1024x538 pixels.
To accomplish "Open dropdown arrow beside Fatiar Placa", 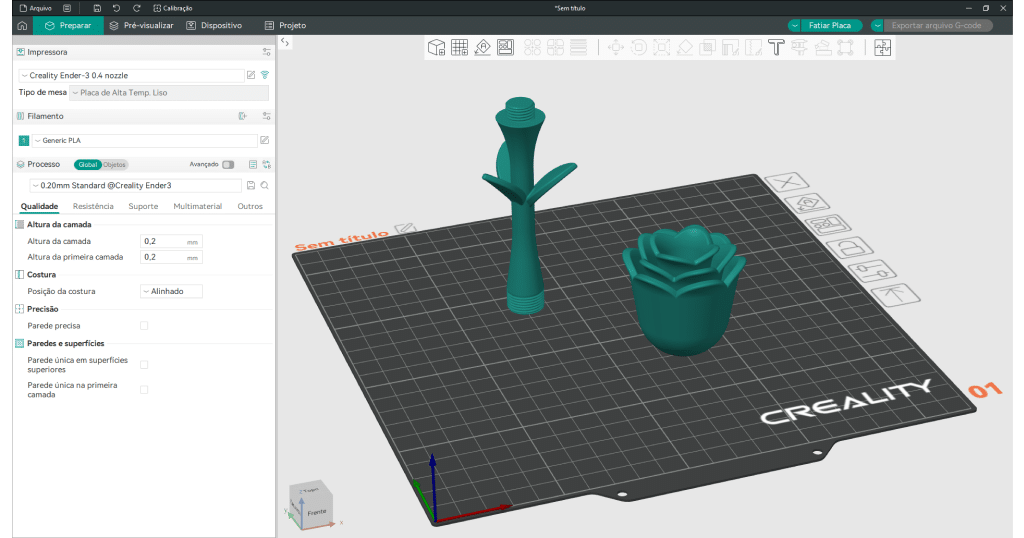I will click(794, 25).
